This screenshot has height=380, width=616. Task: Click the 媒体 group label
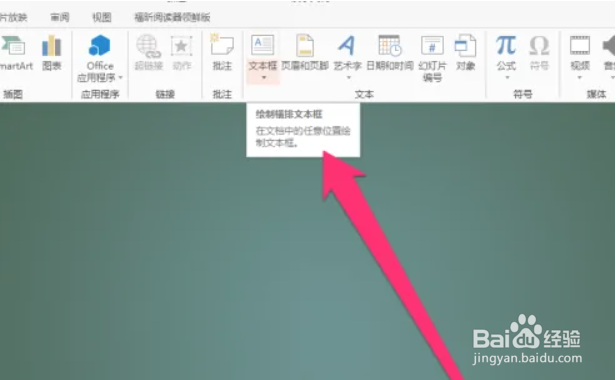596,94
